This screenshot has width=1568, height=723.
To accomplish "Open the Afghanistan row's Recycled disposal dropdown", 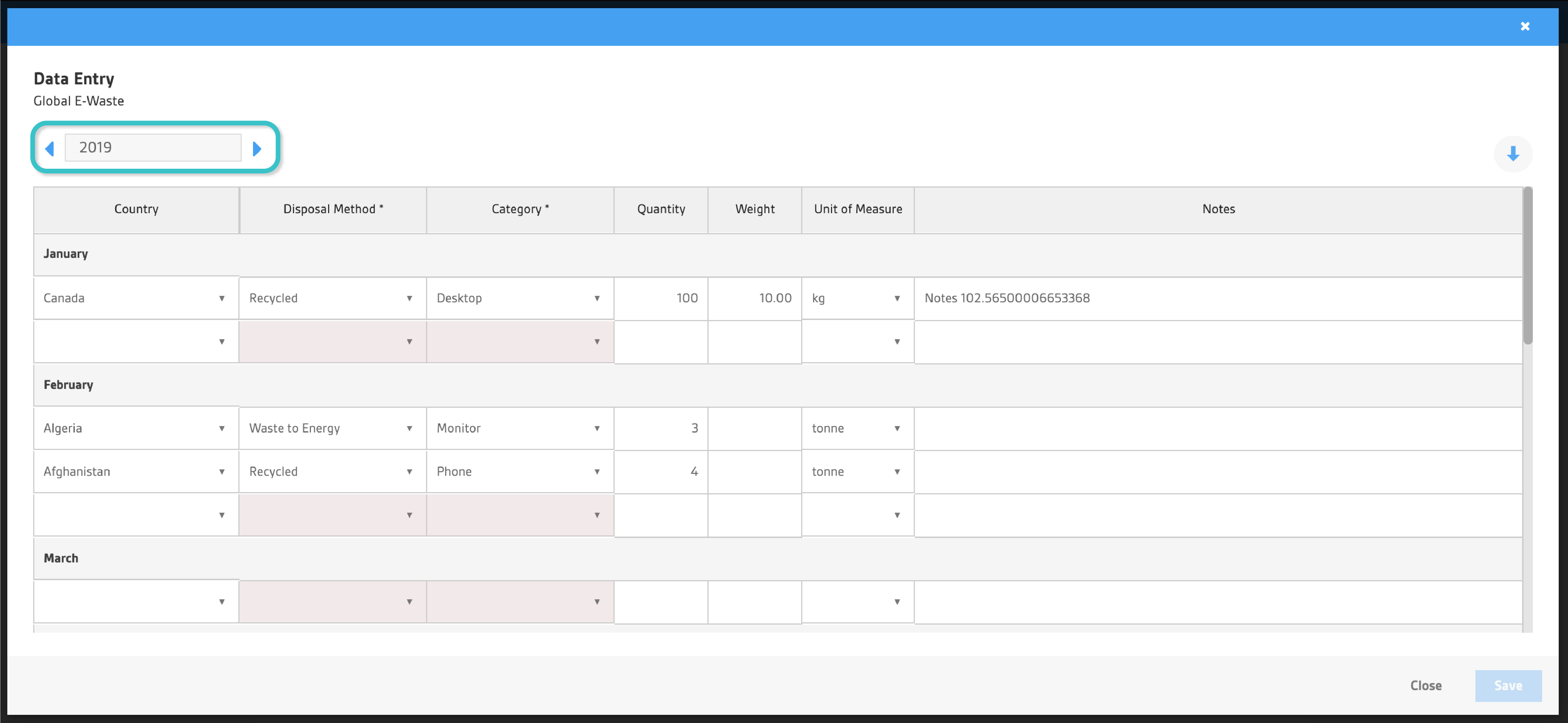I will pyautogui.click(x=332, y=471).
